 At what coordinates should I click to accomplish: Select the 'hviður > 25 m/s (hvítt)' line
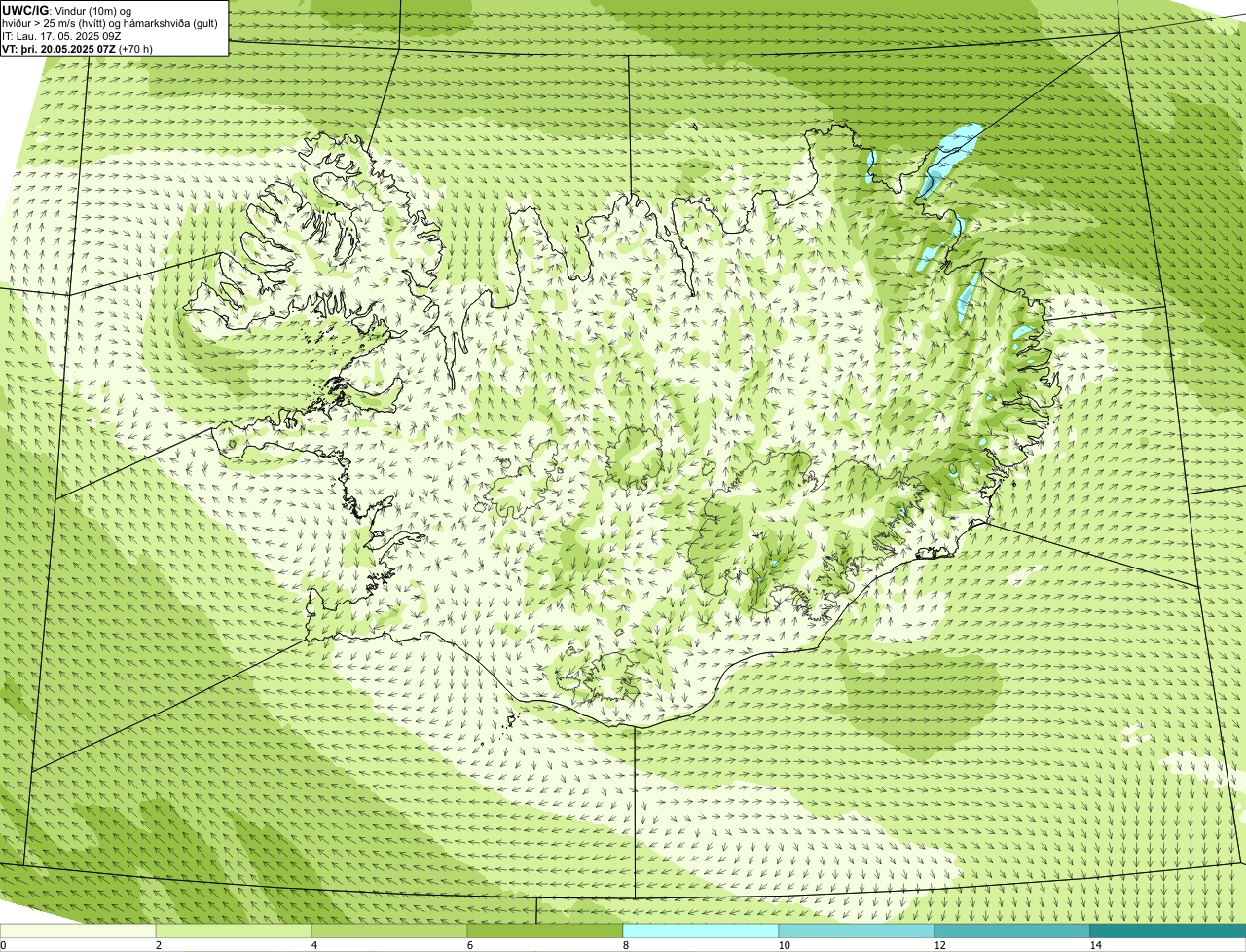click(110, 22)
